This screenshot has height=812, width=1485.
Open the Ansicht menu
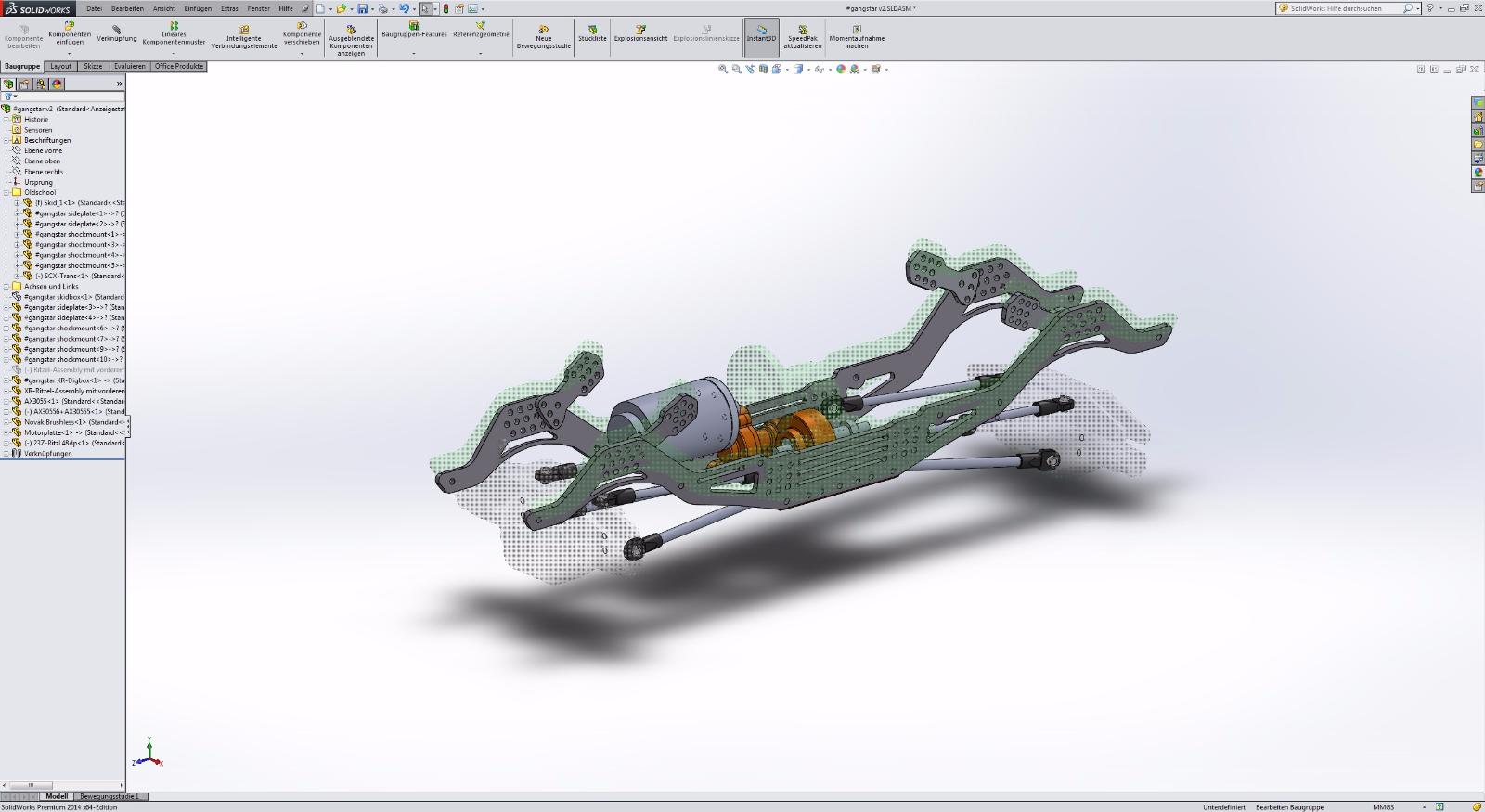pyautogui.click(x=163, y=8)
